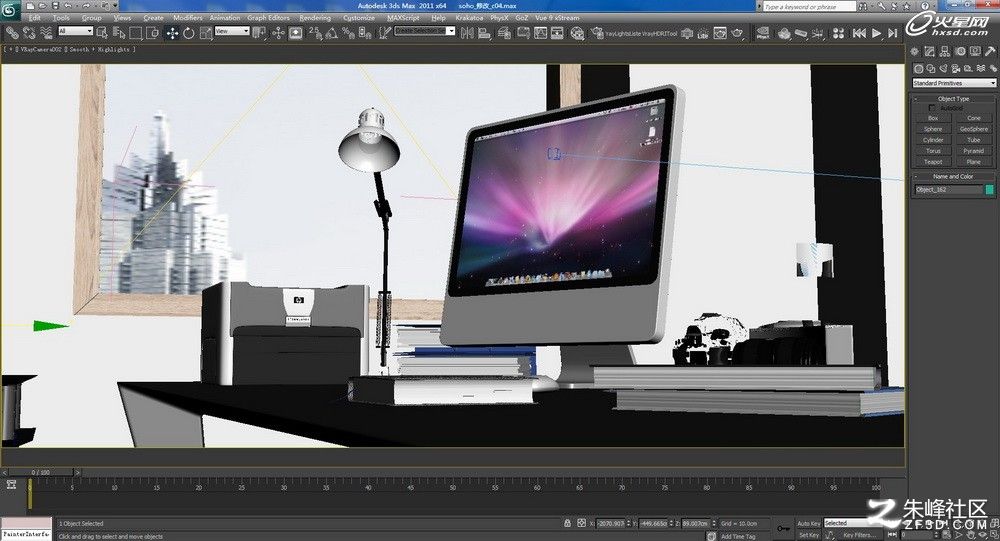Select the Link tool in main toolbar

click(12, 32)
